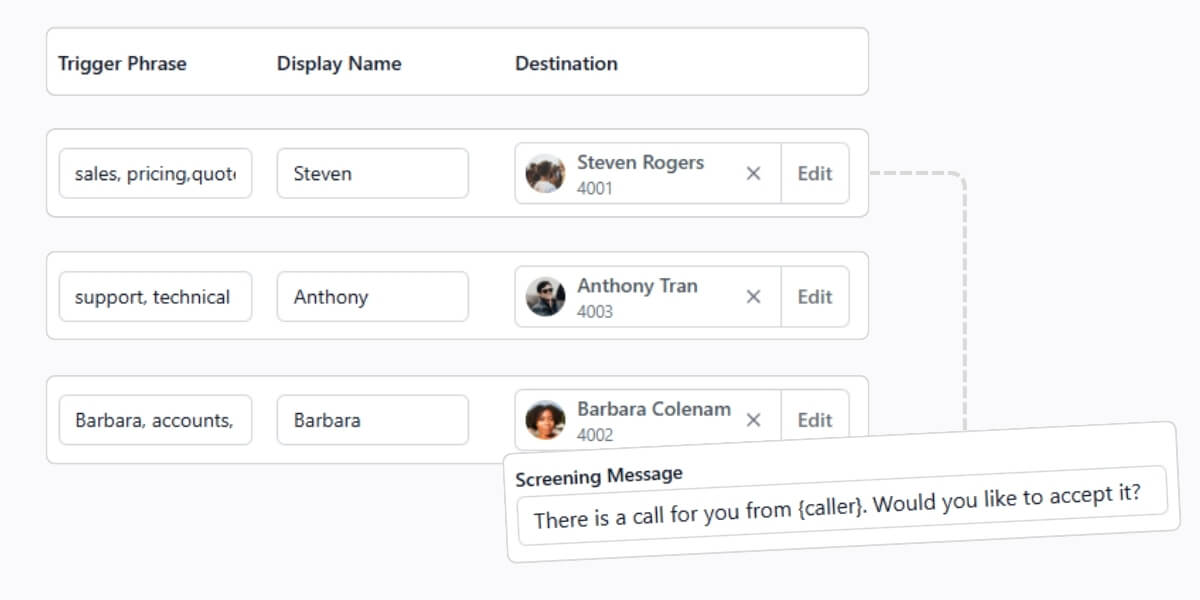
Task: Click Barbara Colenam's avatar photo
Action: tap(545, 420)
